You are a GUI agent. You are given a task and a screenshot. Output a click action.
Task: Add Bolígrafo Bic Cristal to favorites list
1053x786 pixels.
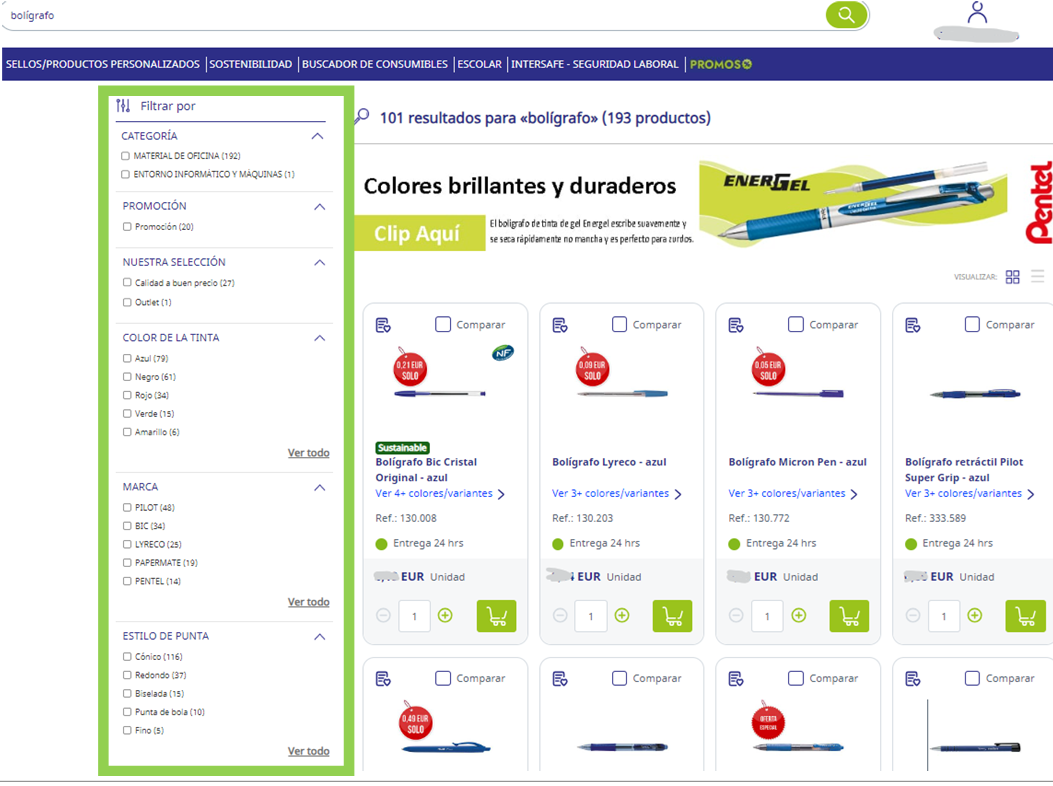coord(383,325)
